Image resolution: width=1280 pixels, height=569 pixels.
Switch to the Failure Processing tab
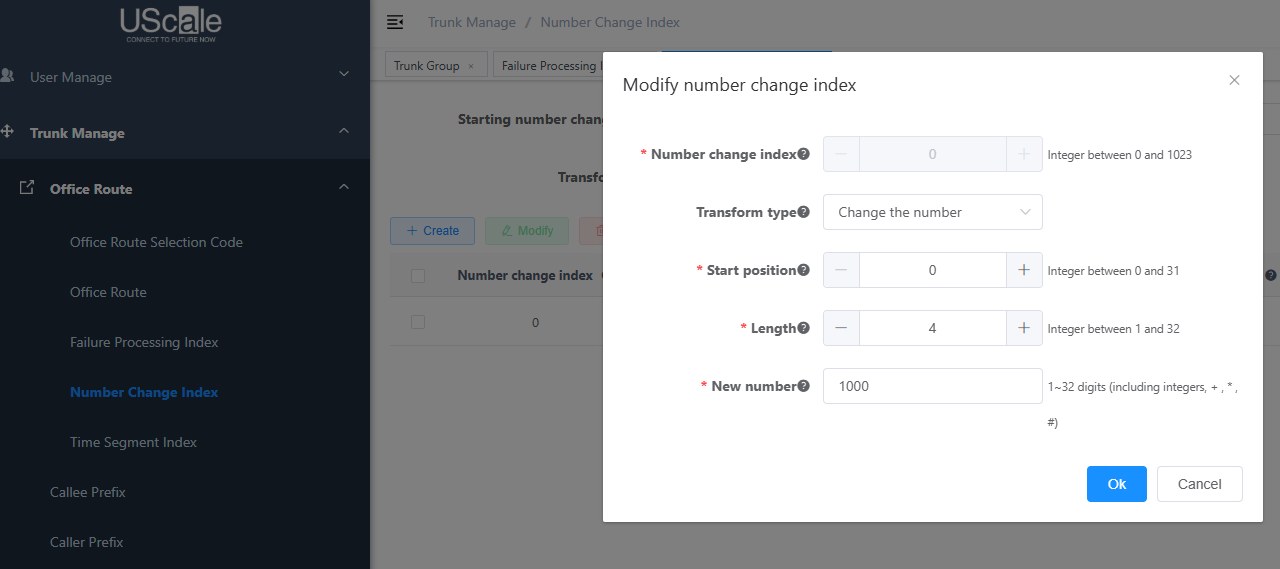click(548, 65)
